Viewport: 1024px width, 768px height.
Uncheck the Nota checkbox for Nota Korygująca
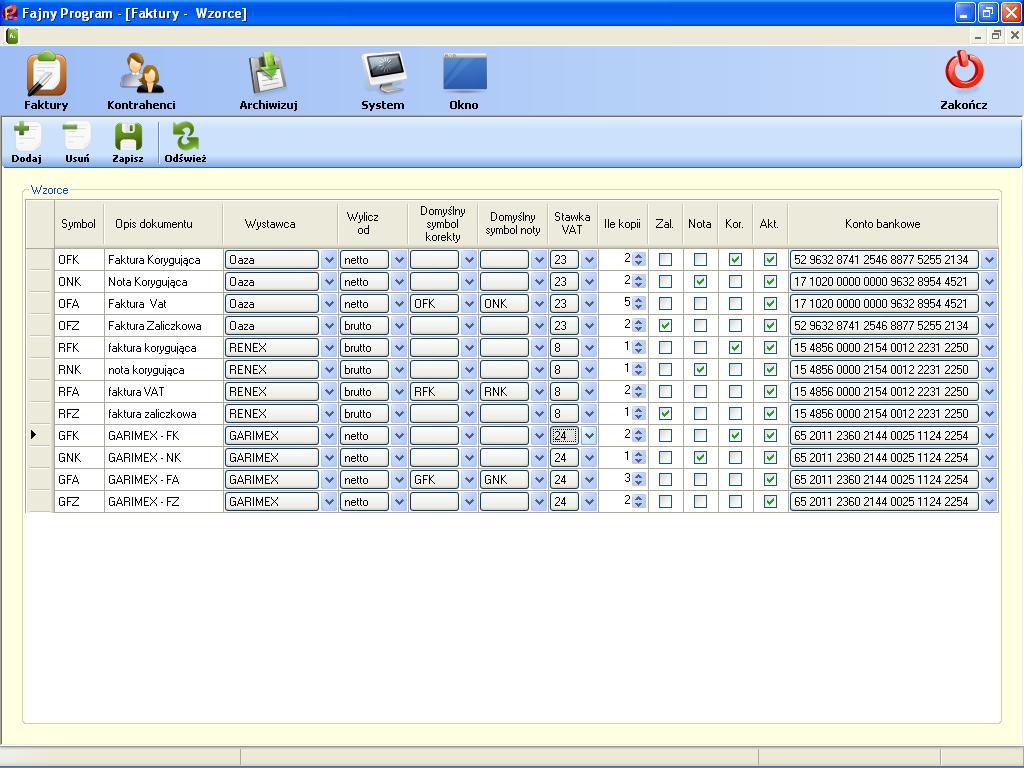(x=700, y=282)
